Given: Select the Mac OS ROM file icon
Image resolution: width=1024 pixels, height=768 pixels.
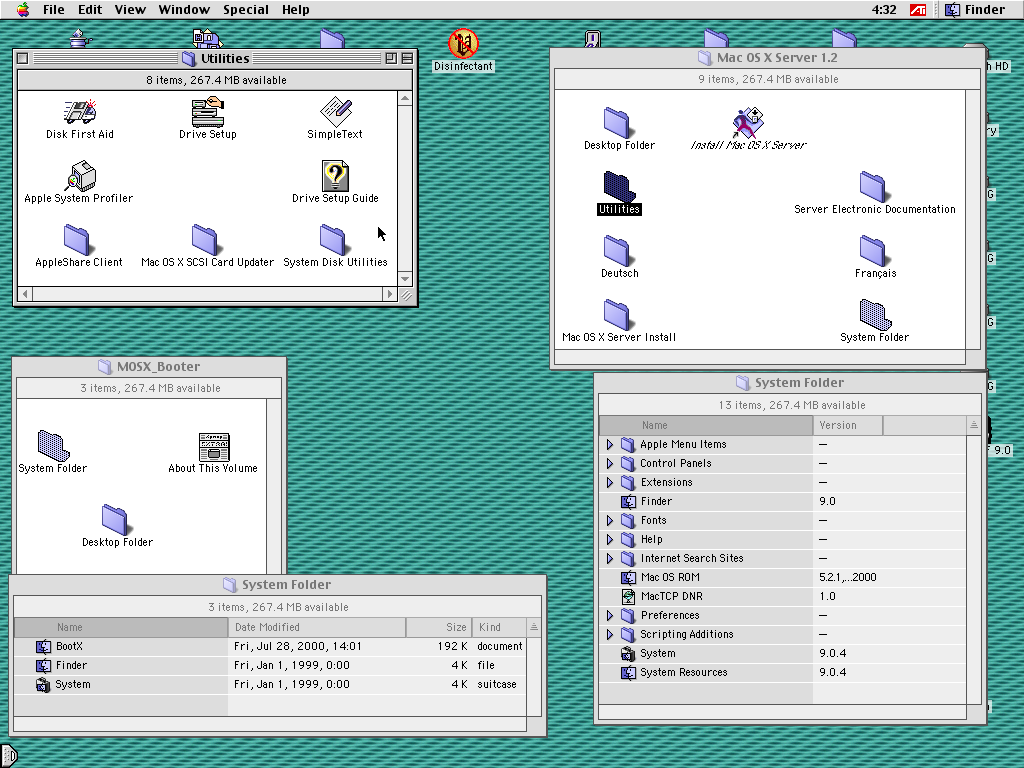Looking at the screenshot, I should (628, 577).
